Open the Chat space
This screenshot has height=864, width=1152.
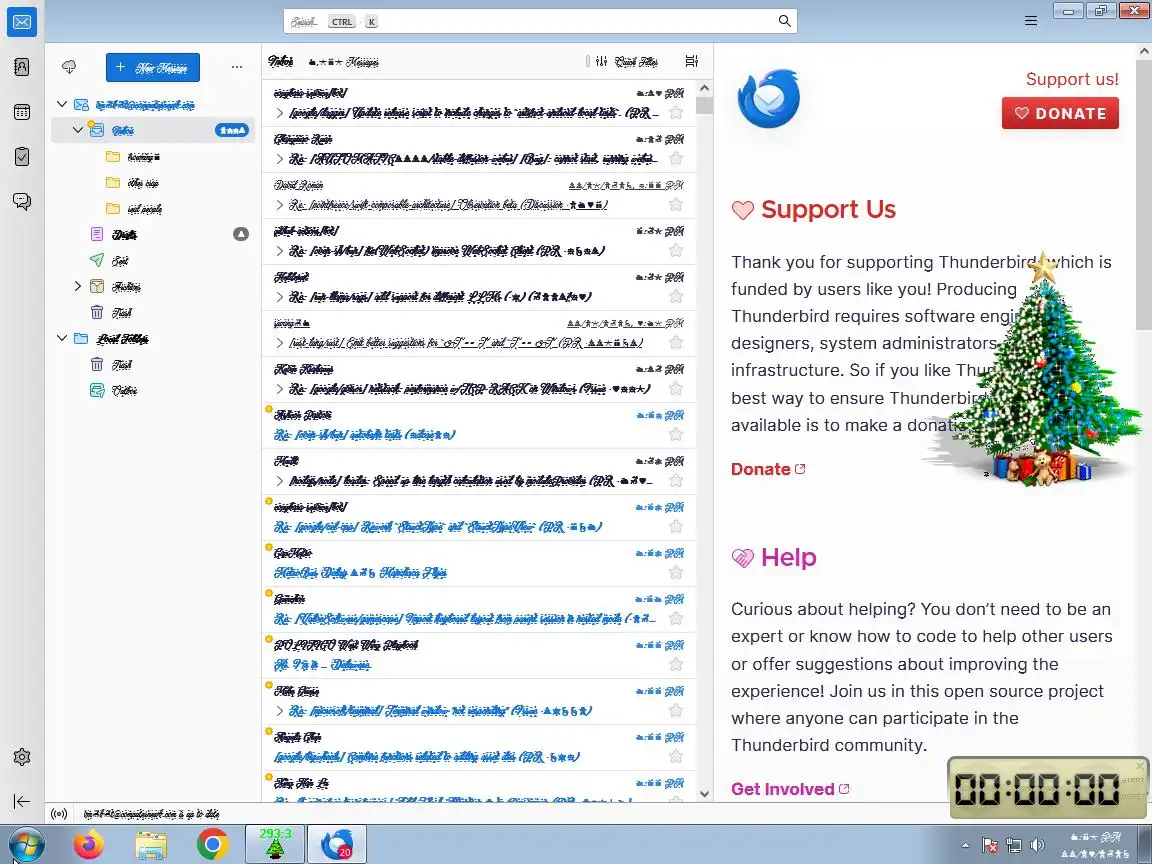pos(22,201)
